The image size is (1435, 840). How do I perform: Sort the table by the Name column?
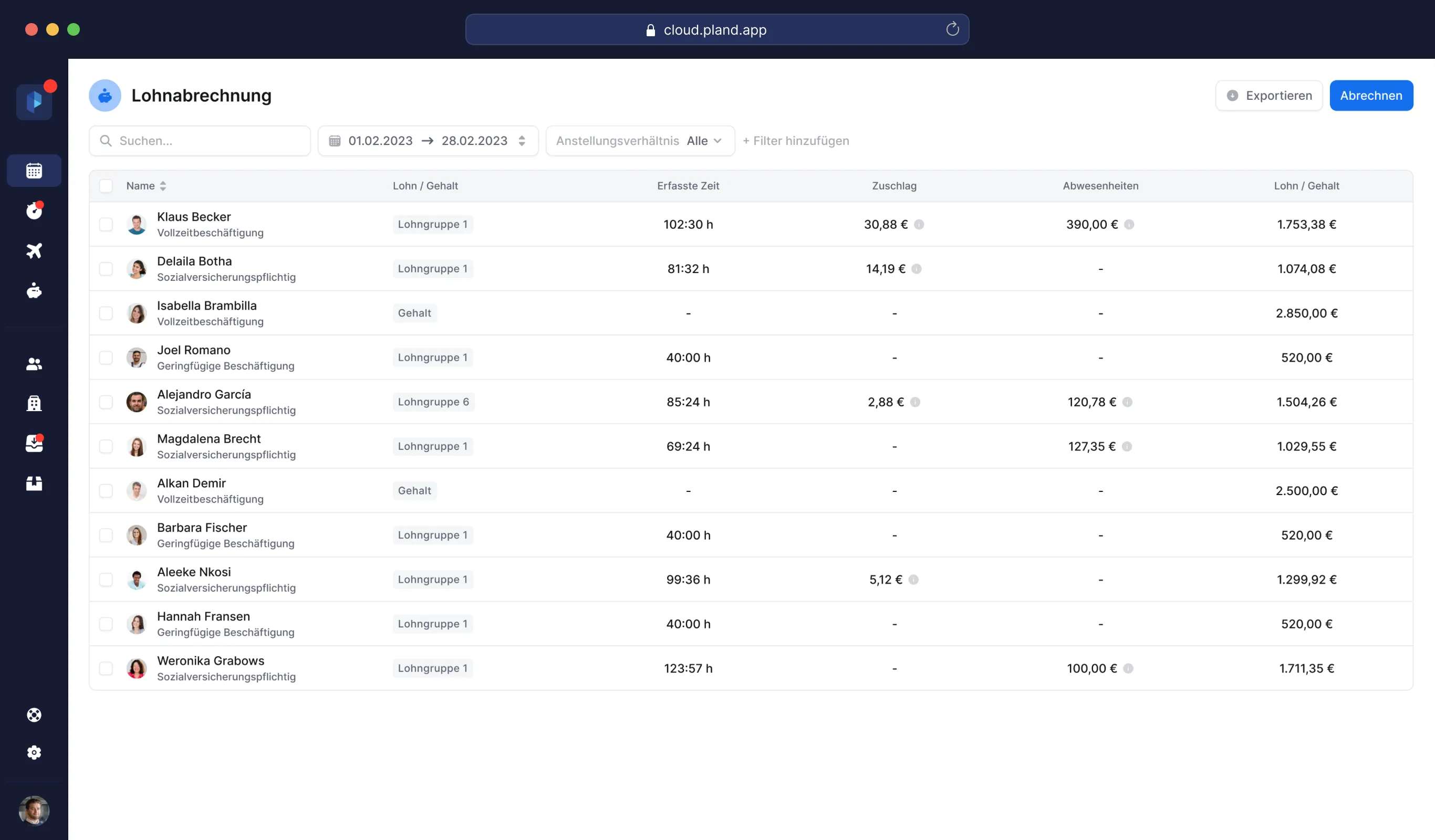(147, 186)
